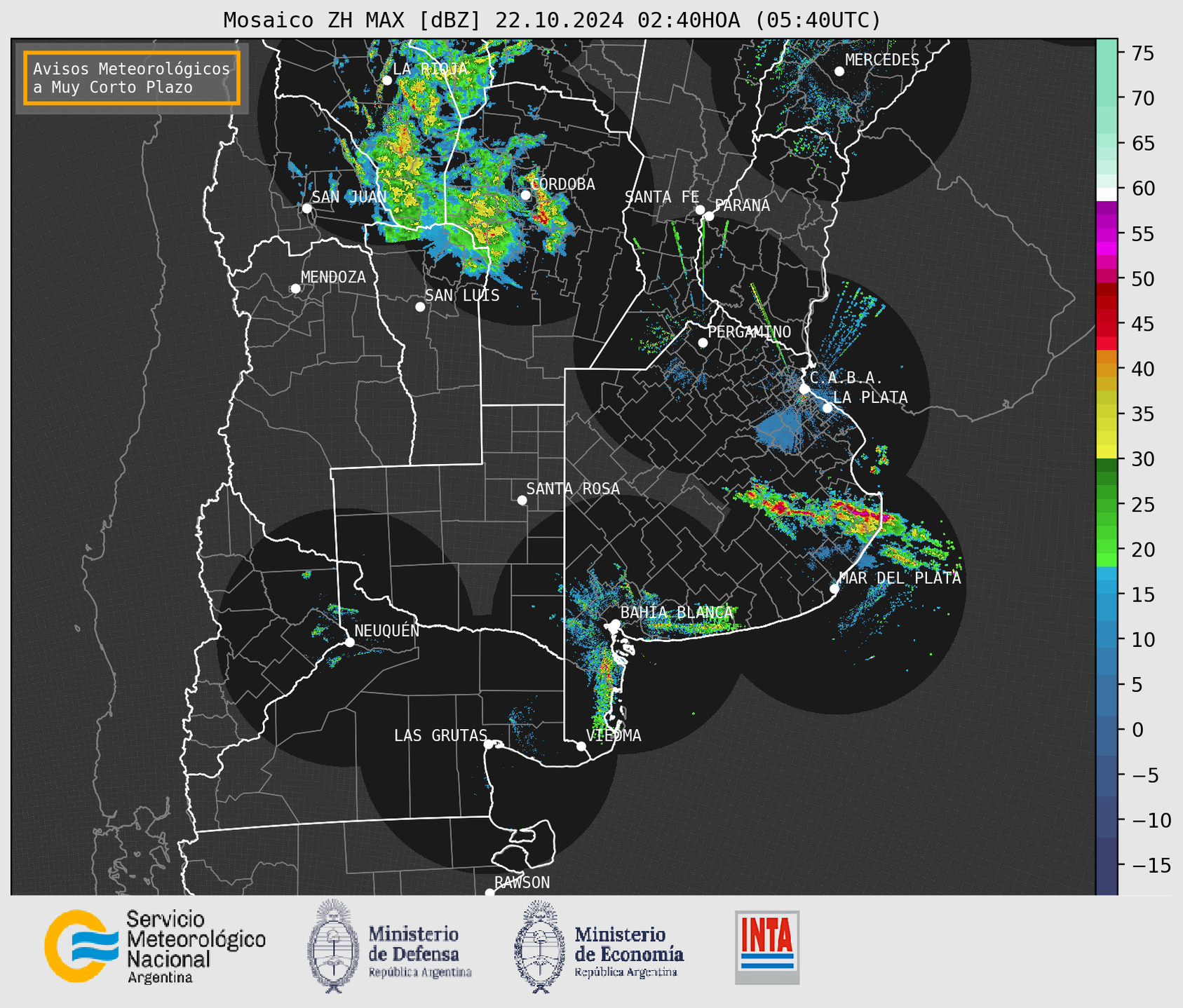Click the LAS GRUTAS city marker dot
1183x1008 pixels.
(489, 744)
